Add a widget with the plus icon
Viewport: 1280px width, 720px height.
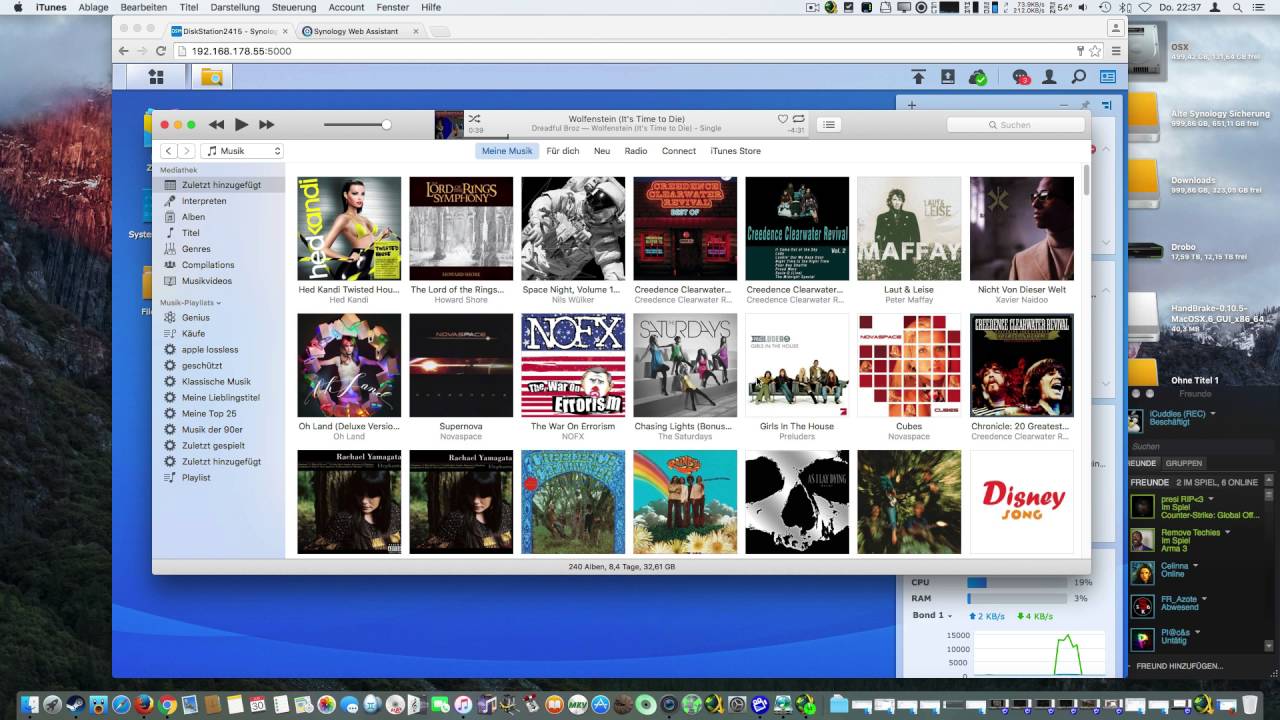tap(911, 104)
